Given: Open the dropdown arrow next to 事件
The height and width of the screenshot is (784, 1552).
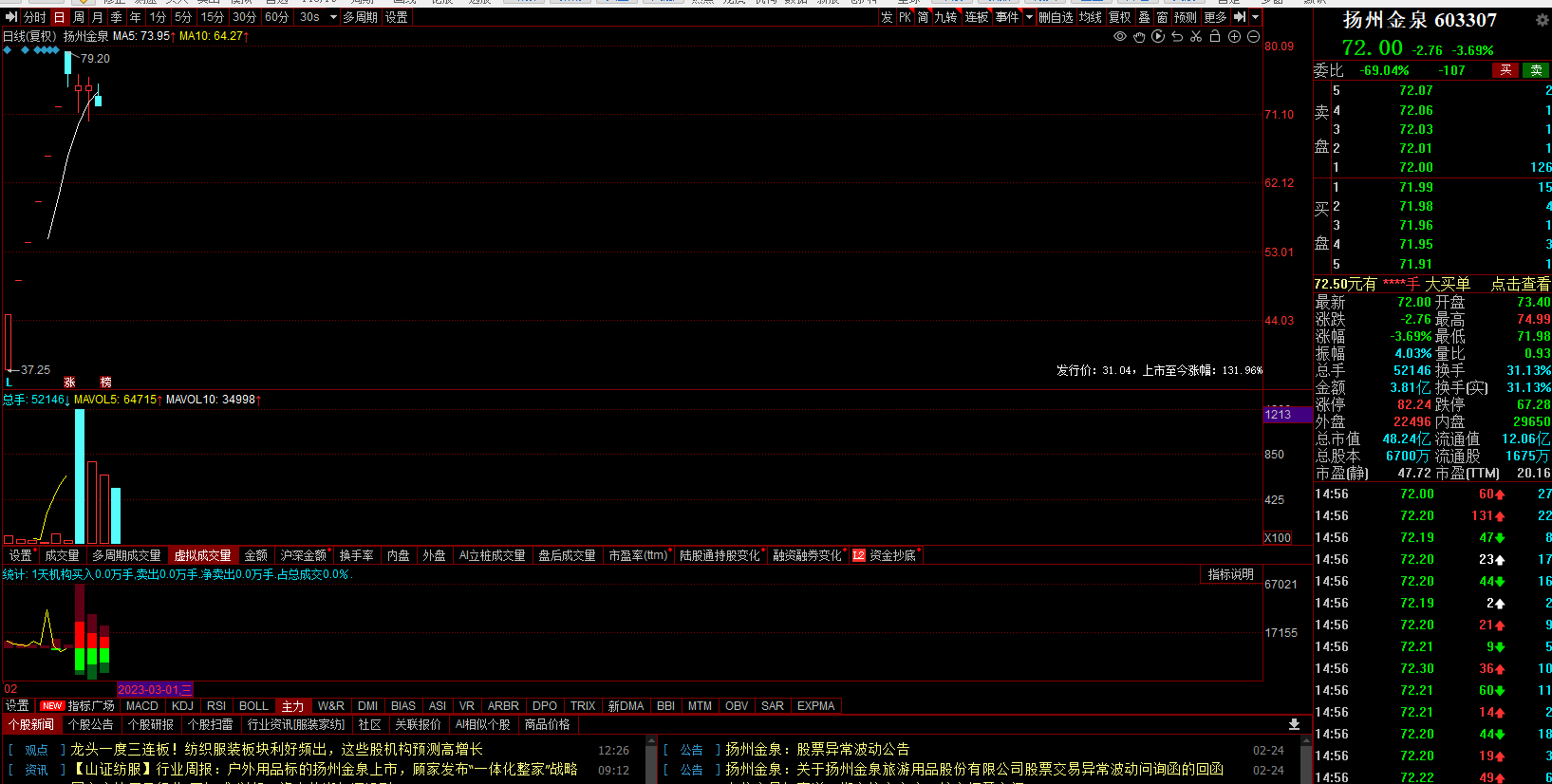Looking at the screenshot, I should coord(1029,17).
